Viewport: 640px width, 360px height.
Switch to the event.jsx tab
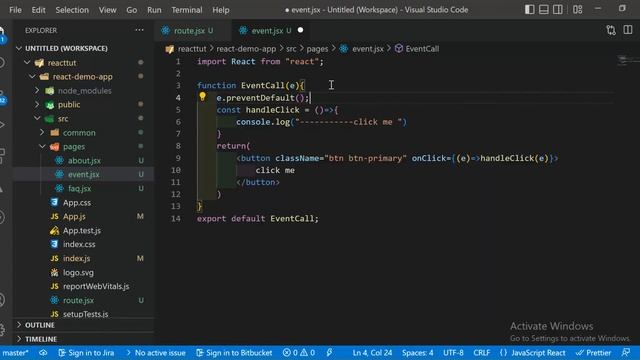coord(271,30)
